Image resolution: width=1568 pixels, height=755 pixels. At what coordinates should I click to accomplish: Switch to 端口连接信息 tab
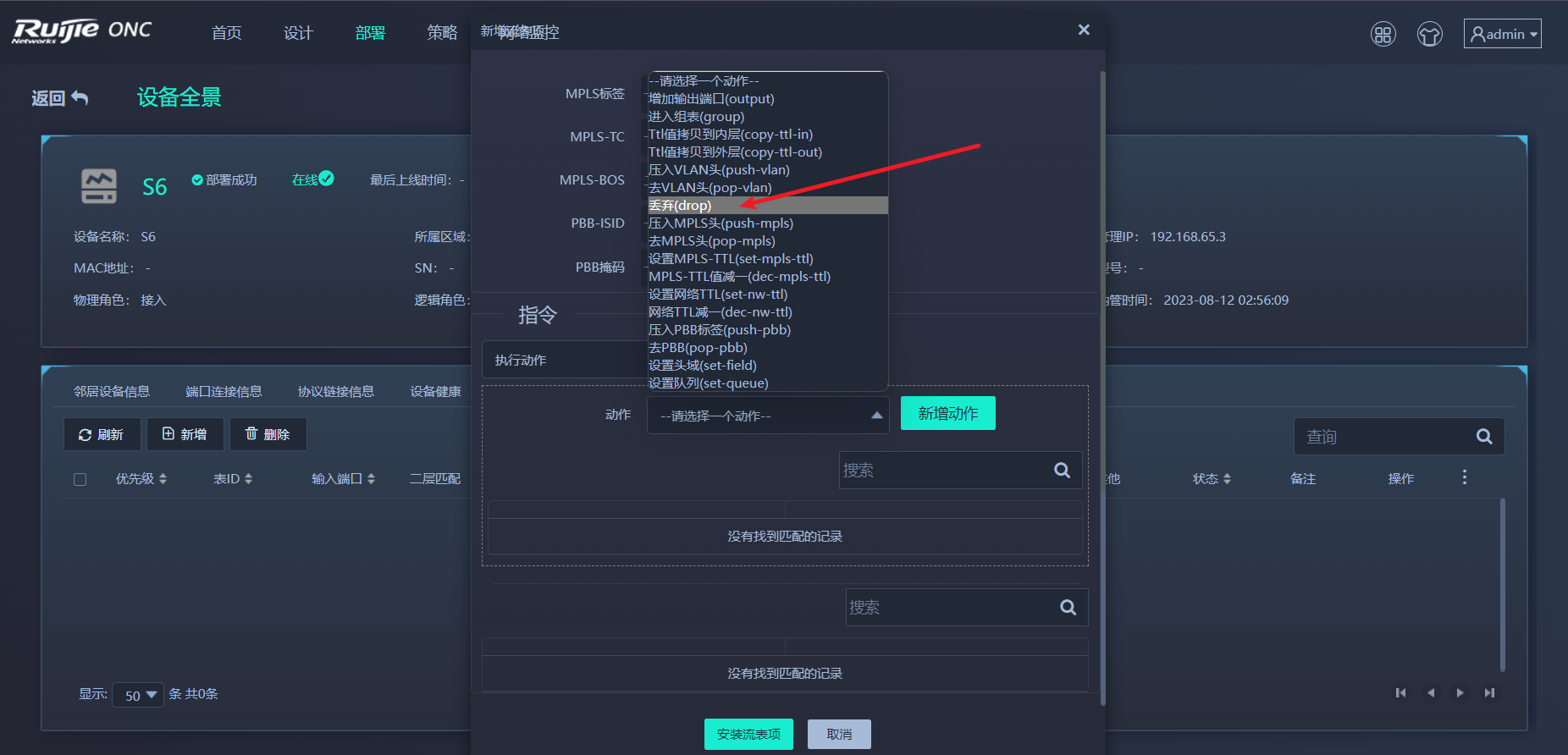[x=224, y=391]
